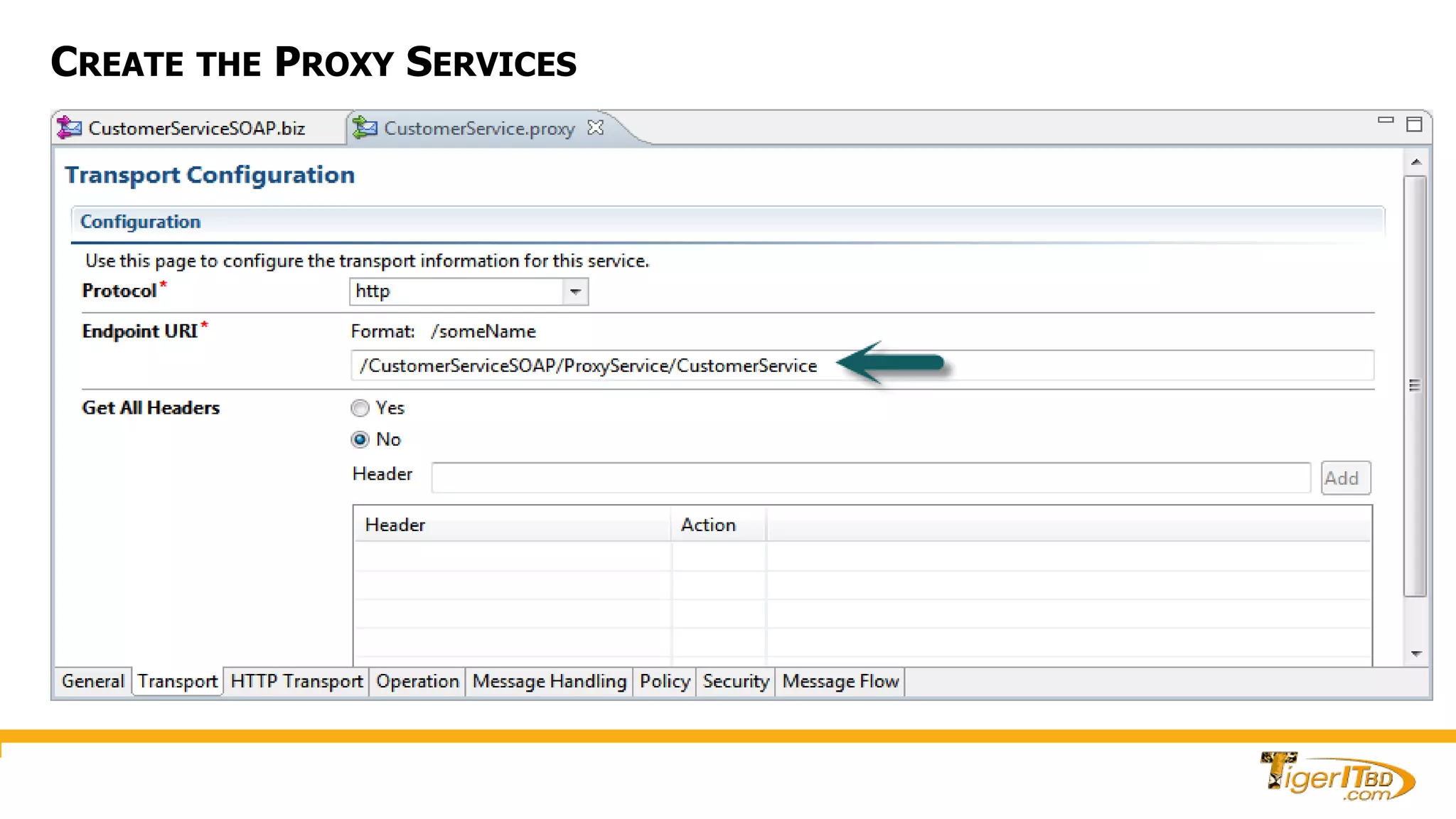Viewport: 1456px width, 819px height.
Task: Open the Protocol dropdown arrow
Action: pyautogui.click(x=575, y=291)
